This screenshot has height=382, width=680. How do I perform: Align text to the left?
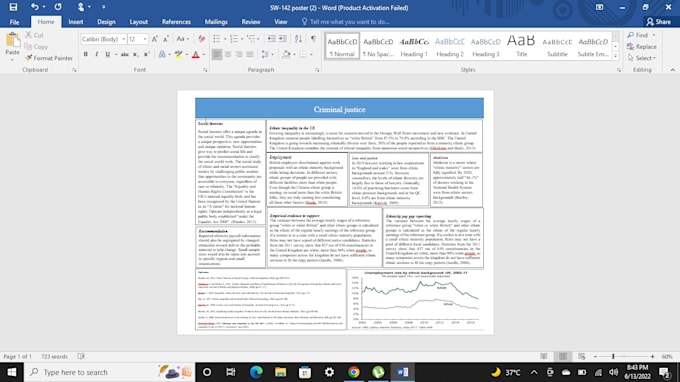[216, 54]
